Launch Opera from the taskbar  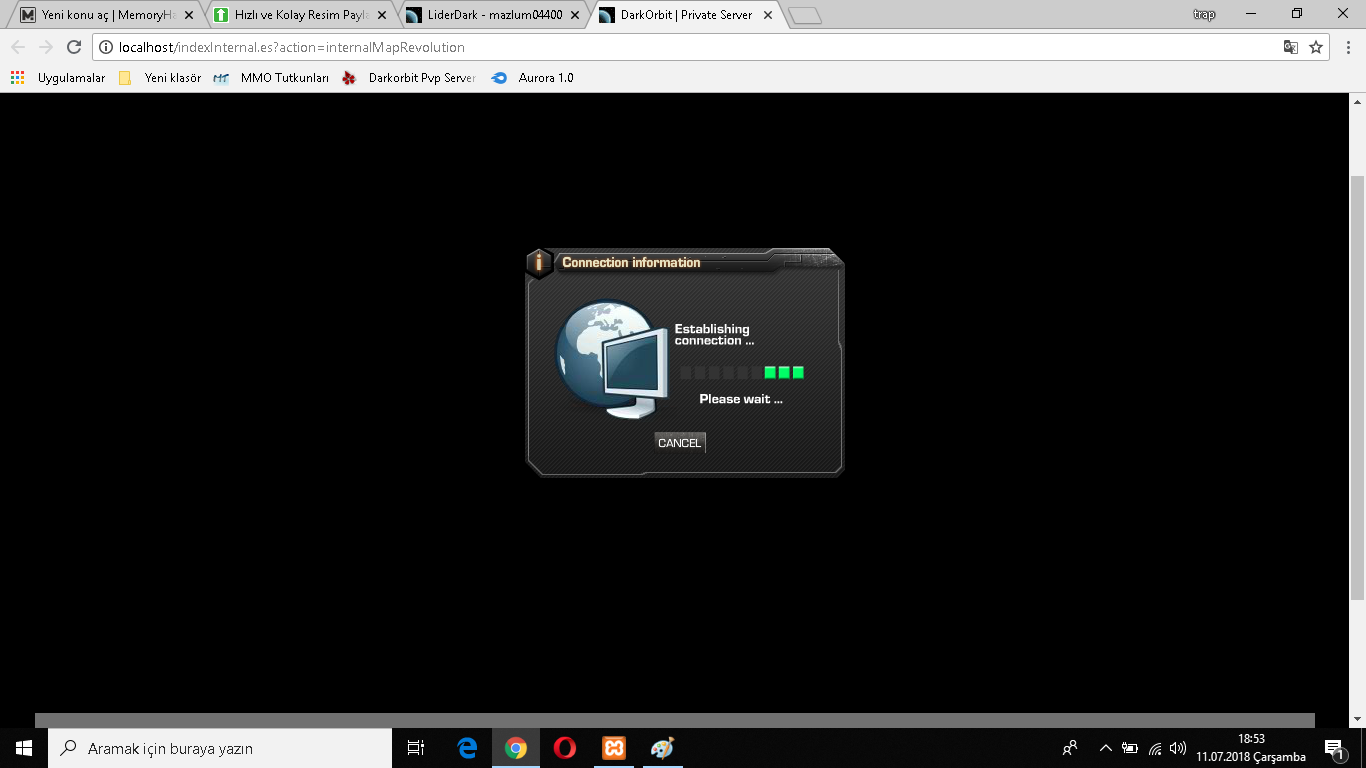pos(565,748)
